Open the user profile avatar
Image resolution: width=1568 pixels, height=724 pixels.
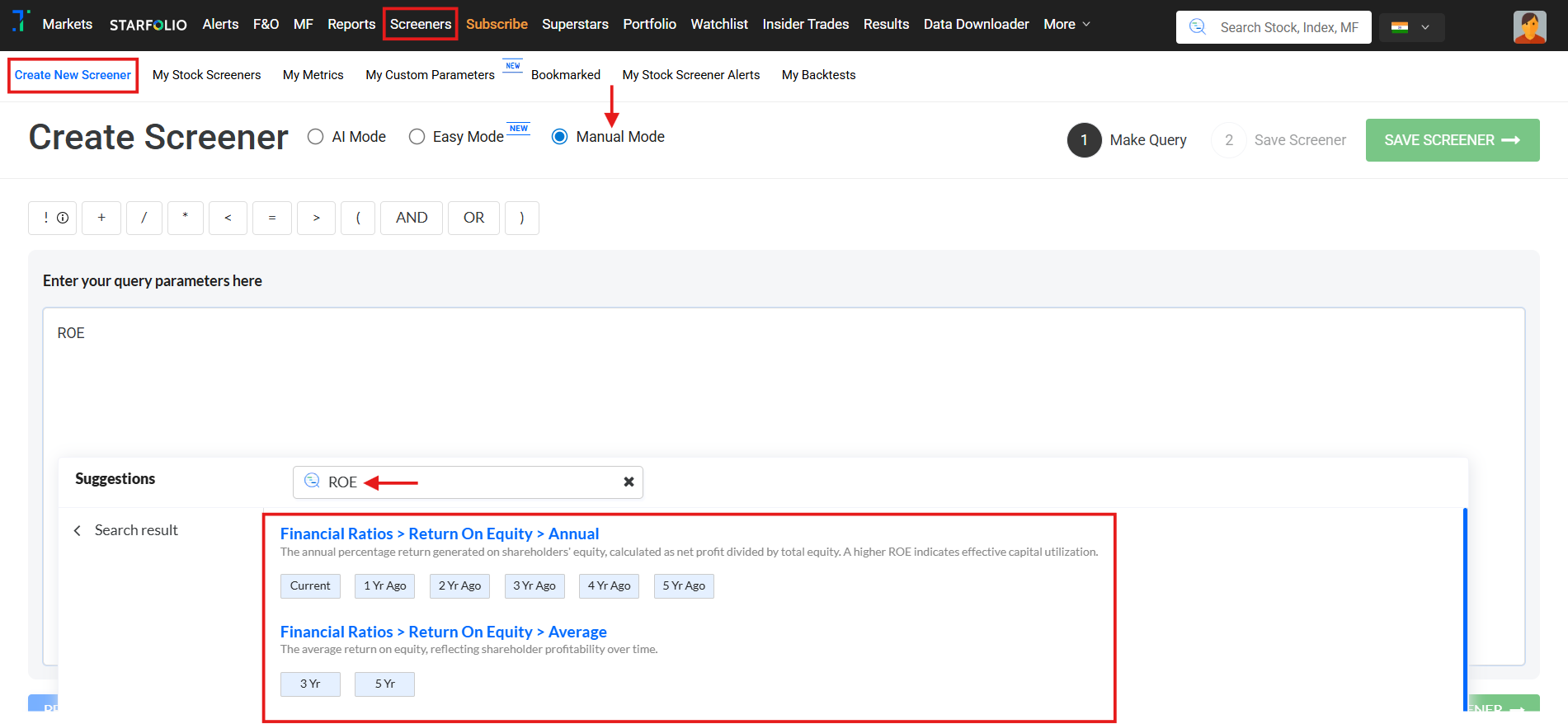pyautogui.click(x=1529, y=27)
